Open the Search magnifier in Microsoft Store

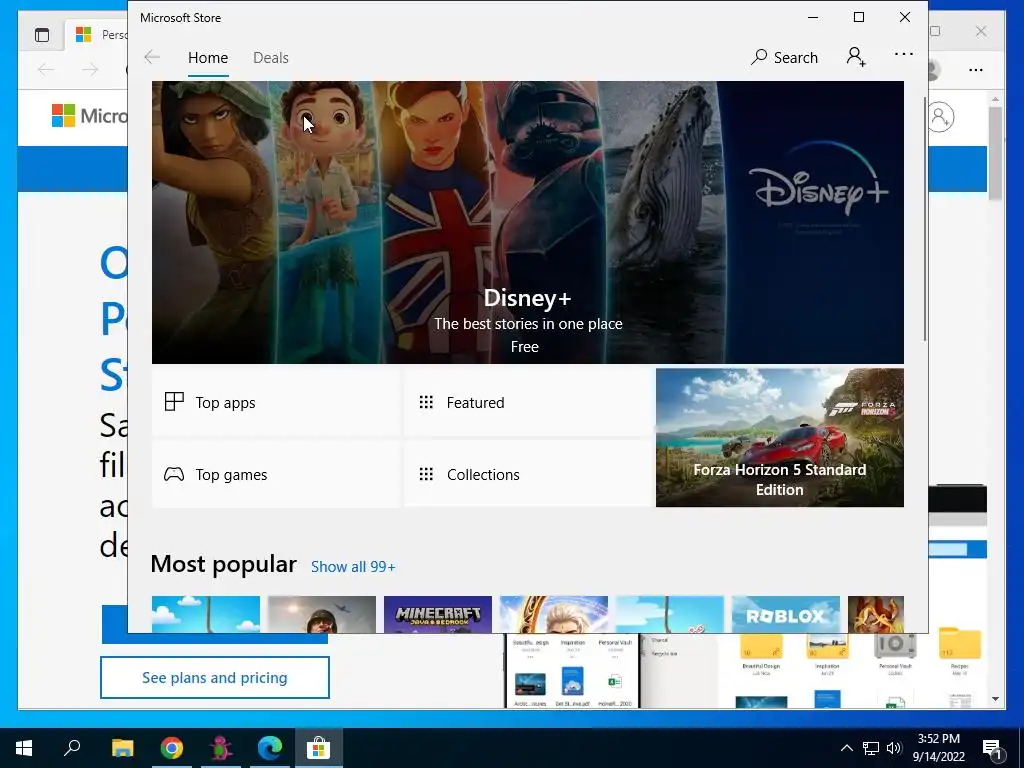pyautogui.click(x=784, y=57)
